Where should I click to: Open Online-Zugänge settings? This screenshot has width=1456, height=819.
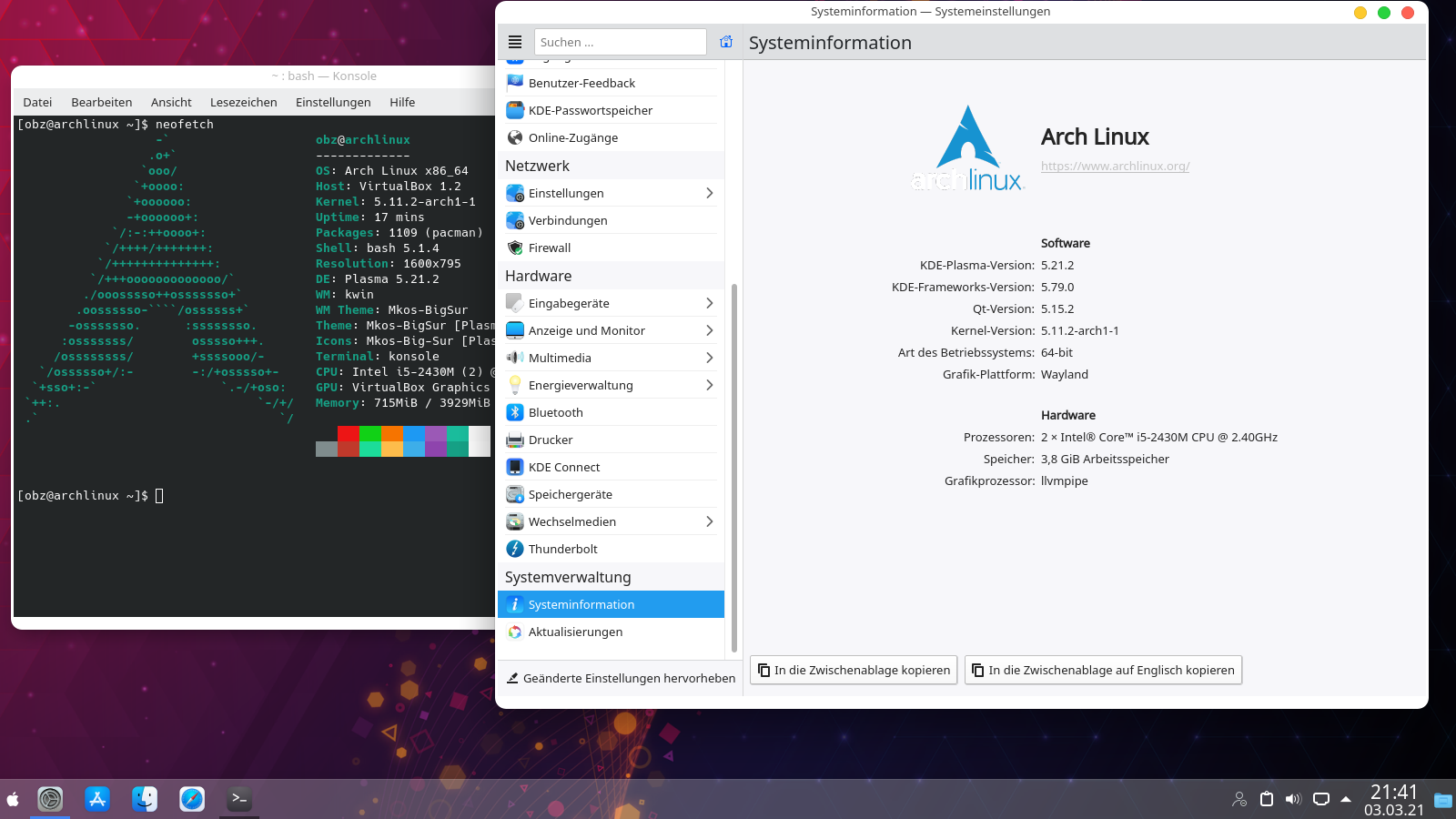coord(573,137)
